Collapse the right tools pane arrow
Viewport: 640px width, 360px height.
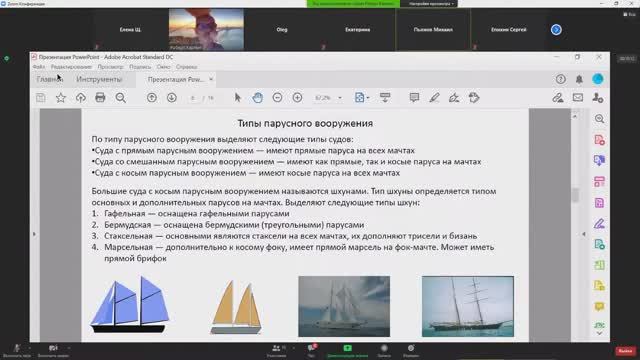pos(584,234)
